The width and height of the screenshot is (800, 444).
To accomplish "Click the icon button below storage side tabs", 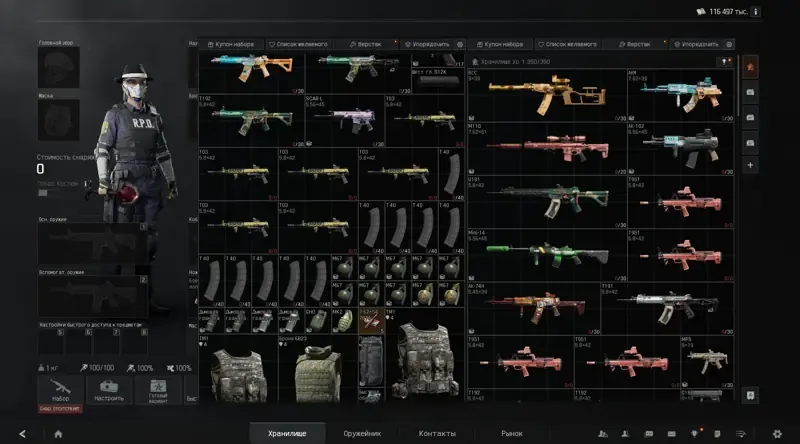I will pos(750,396).
